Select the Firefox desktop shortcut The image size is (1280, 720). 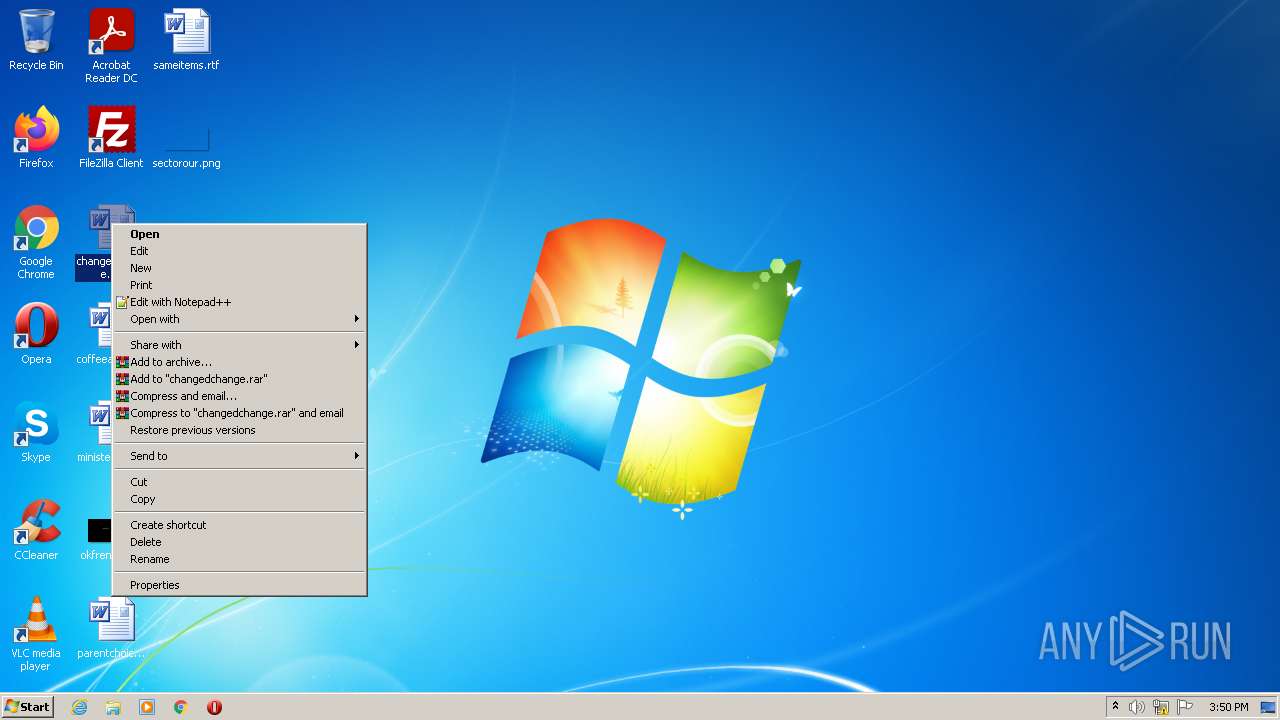coord(36,138)
